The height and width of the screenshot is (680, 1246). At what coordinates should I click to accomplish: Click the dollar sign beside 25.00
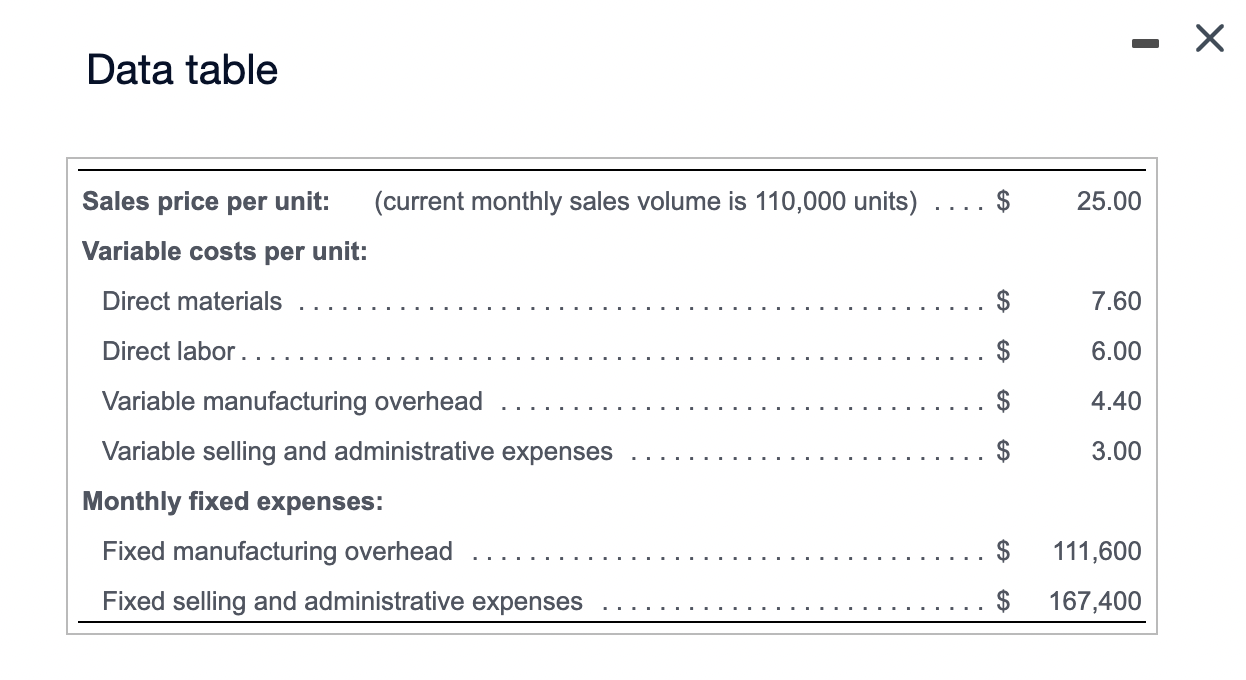pyautogui.click(x=1003, y=201)
